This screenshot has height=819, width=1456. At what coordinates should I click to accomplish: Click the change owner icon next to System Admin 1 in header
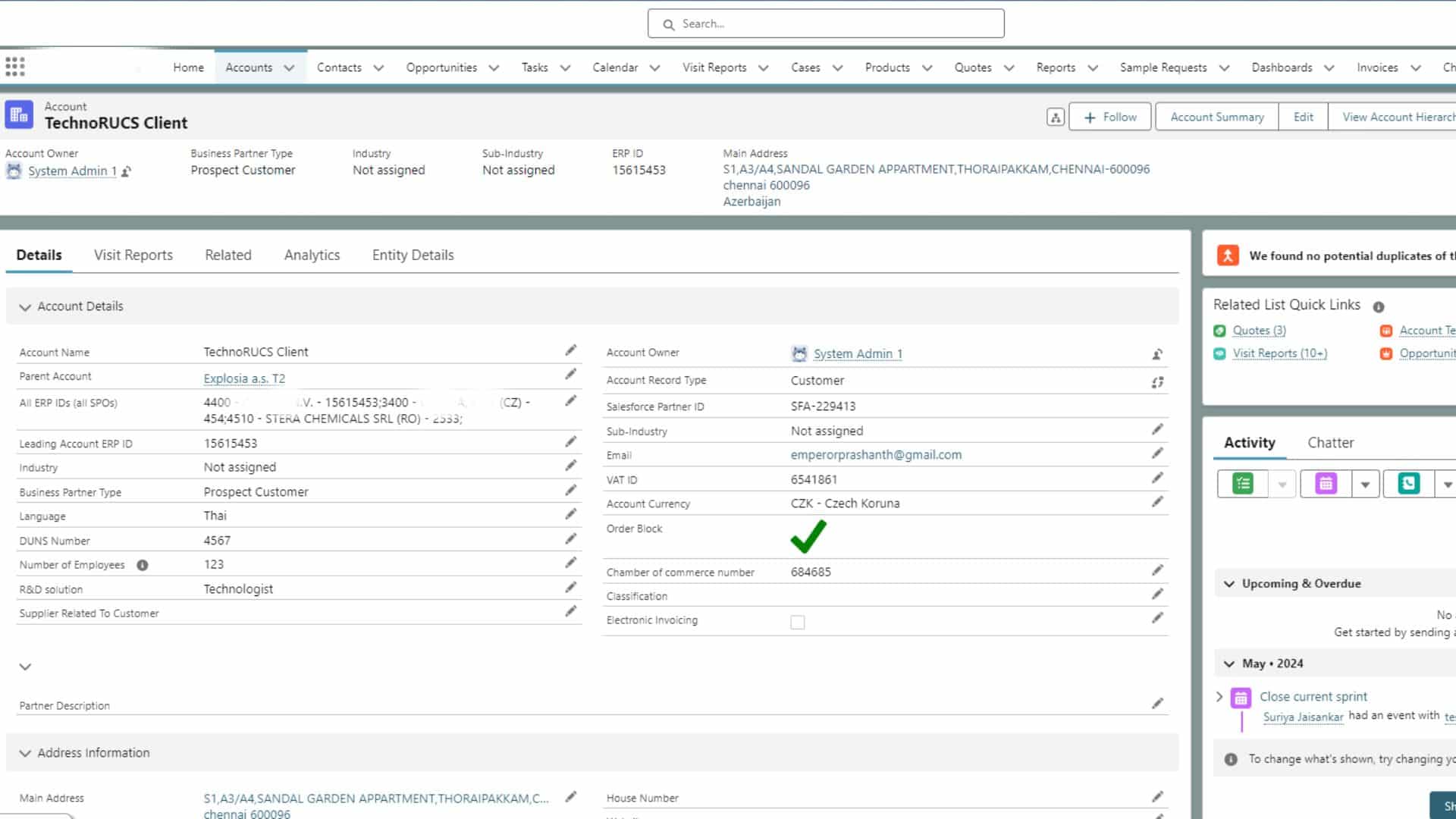pyautogui.click(x=126, y=171)
